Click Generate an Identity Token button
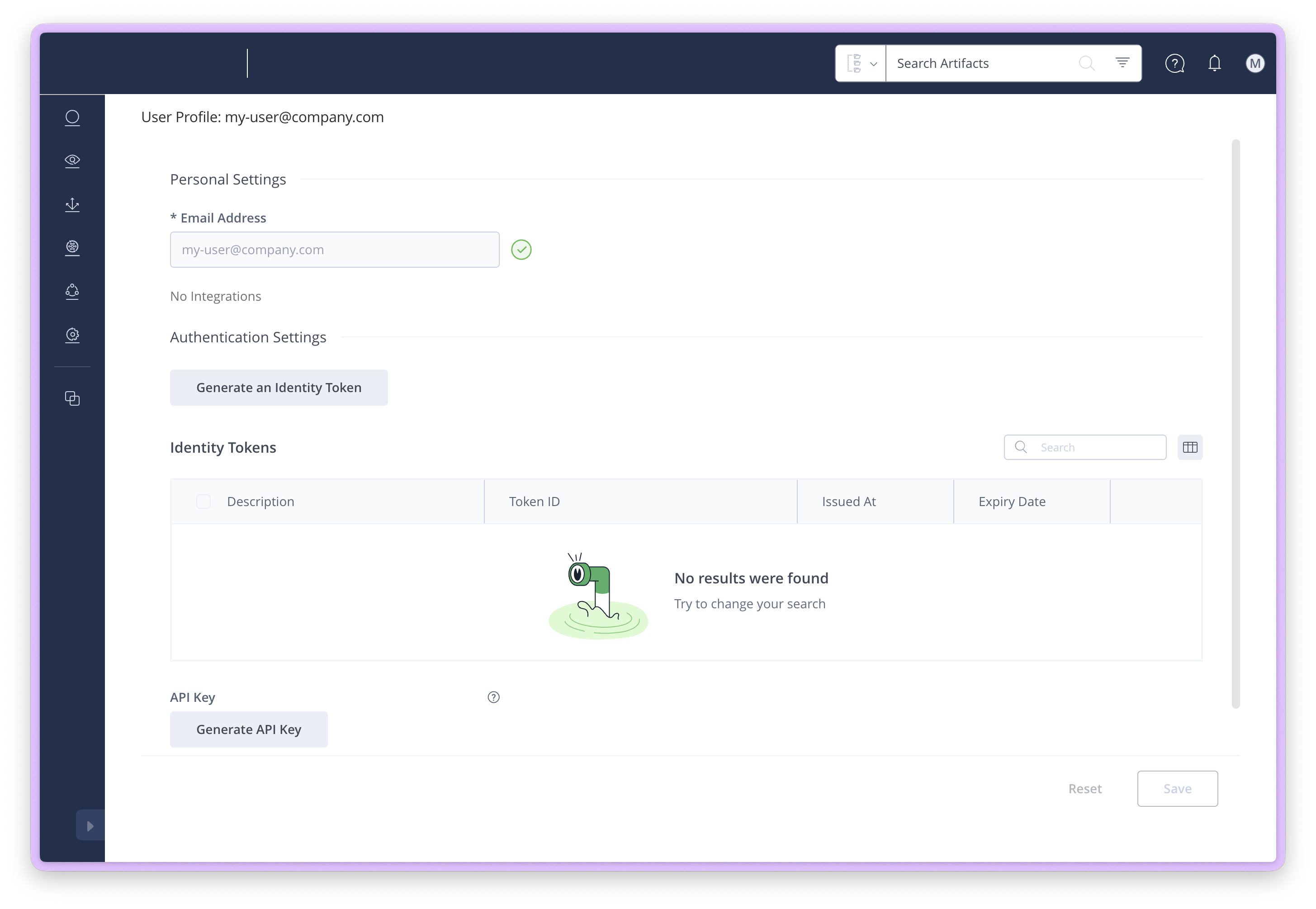 coord(279,387)
